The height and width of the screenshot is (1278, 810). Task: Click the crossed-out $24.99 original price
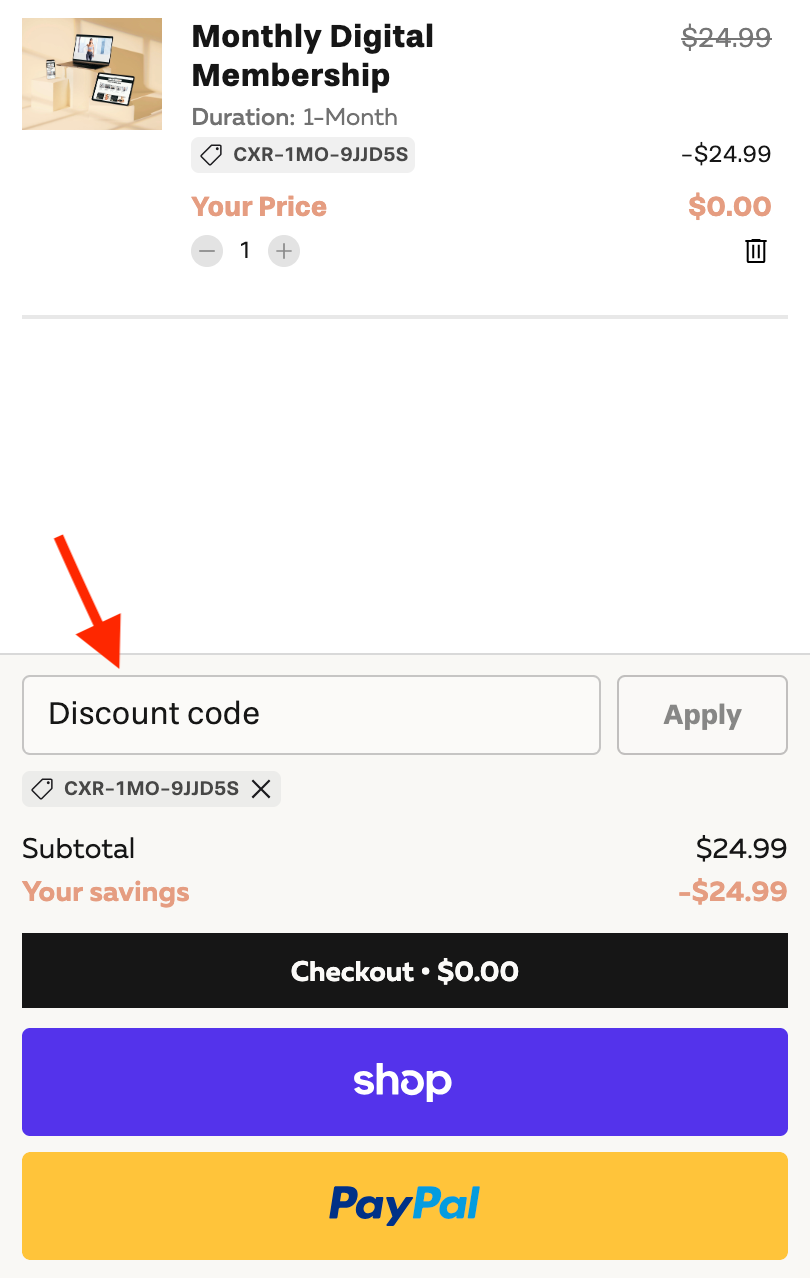(x=726, y=38)
